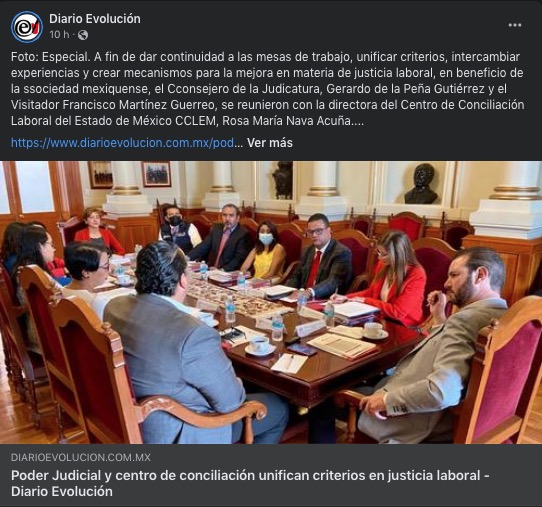The height and width of the screenshot is (507, 542).
Task: Click the post paragraph starting "Foto: Especial"
Action: coord(268,89)
